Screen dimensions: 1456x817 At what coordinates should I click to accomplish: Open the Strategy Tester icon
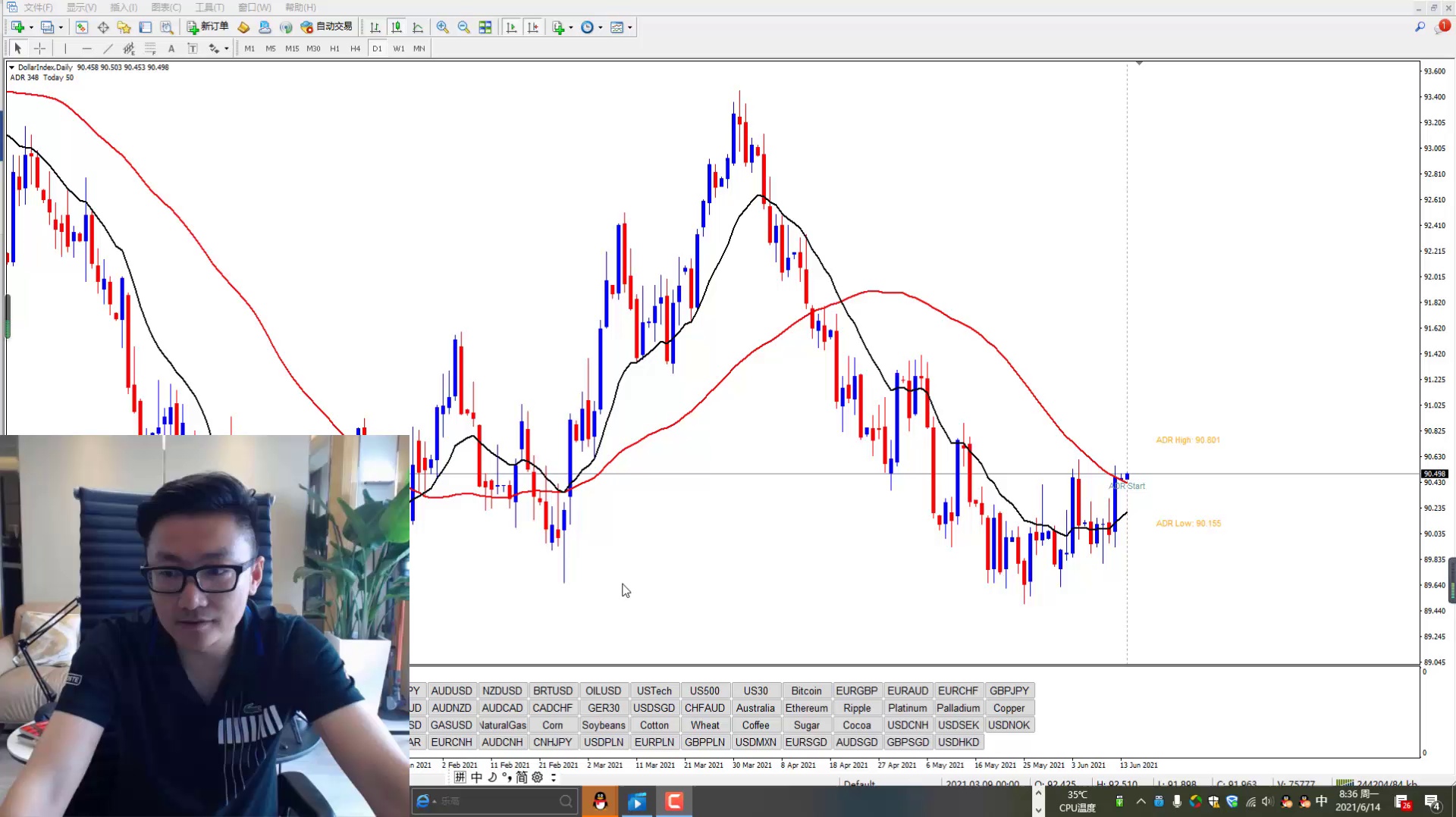[x=167, y=27]
